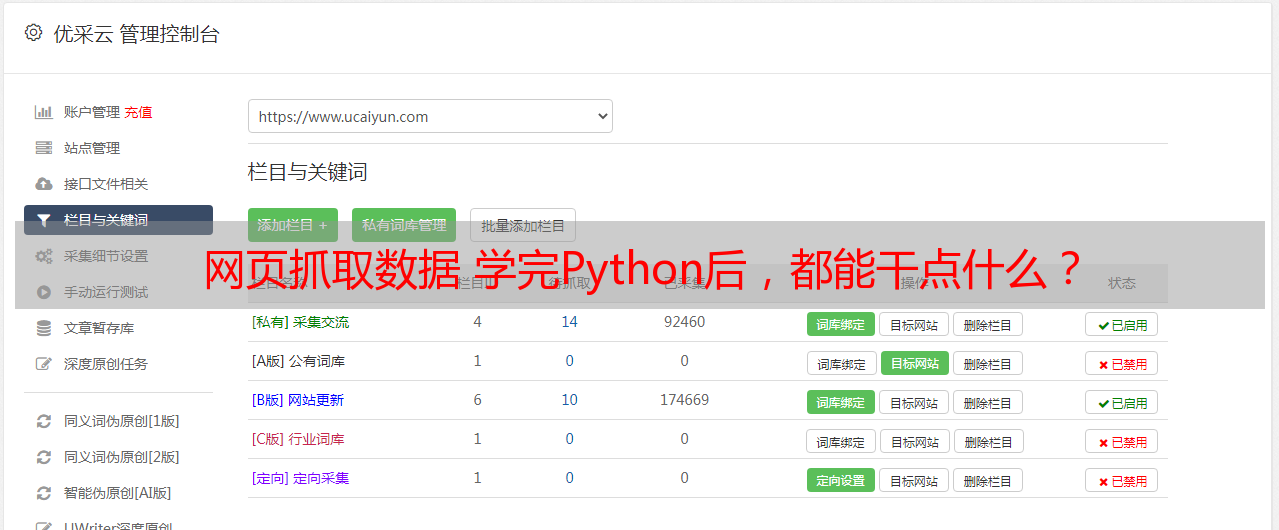The height and width of the screenshot is (530, 1279).
Task: Click the refresh icon for 智能伪原创[AI版]
Action: [x=43, y=493]
